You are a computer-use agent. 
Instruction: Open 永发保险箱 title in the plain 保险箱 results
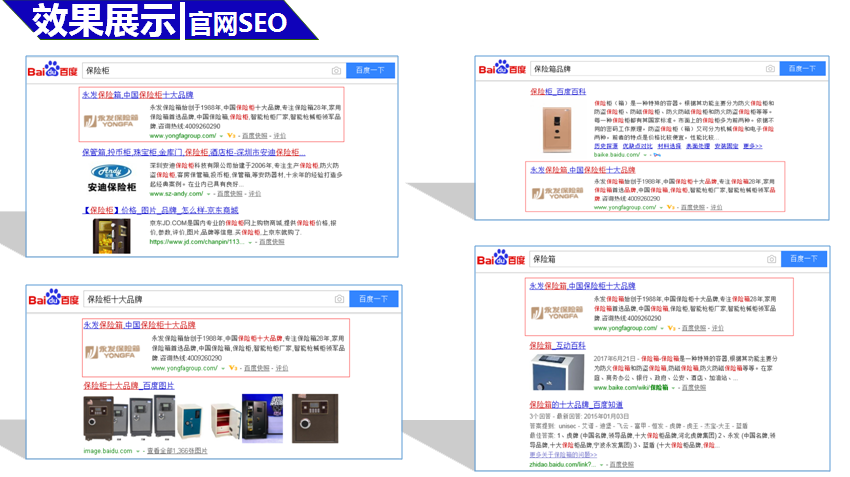point(582,286)
